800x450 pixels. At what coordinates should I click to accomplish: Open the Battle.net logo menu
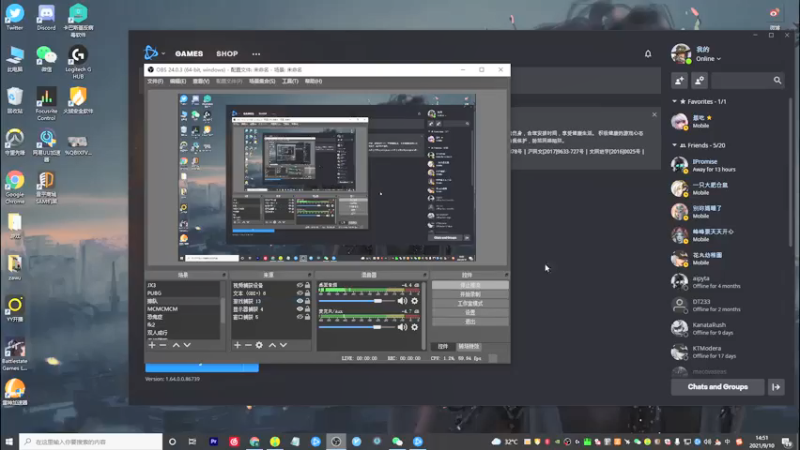(153, 53)
